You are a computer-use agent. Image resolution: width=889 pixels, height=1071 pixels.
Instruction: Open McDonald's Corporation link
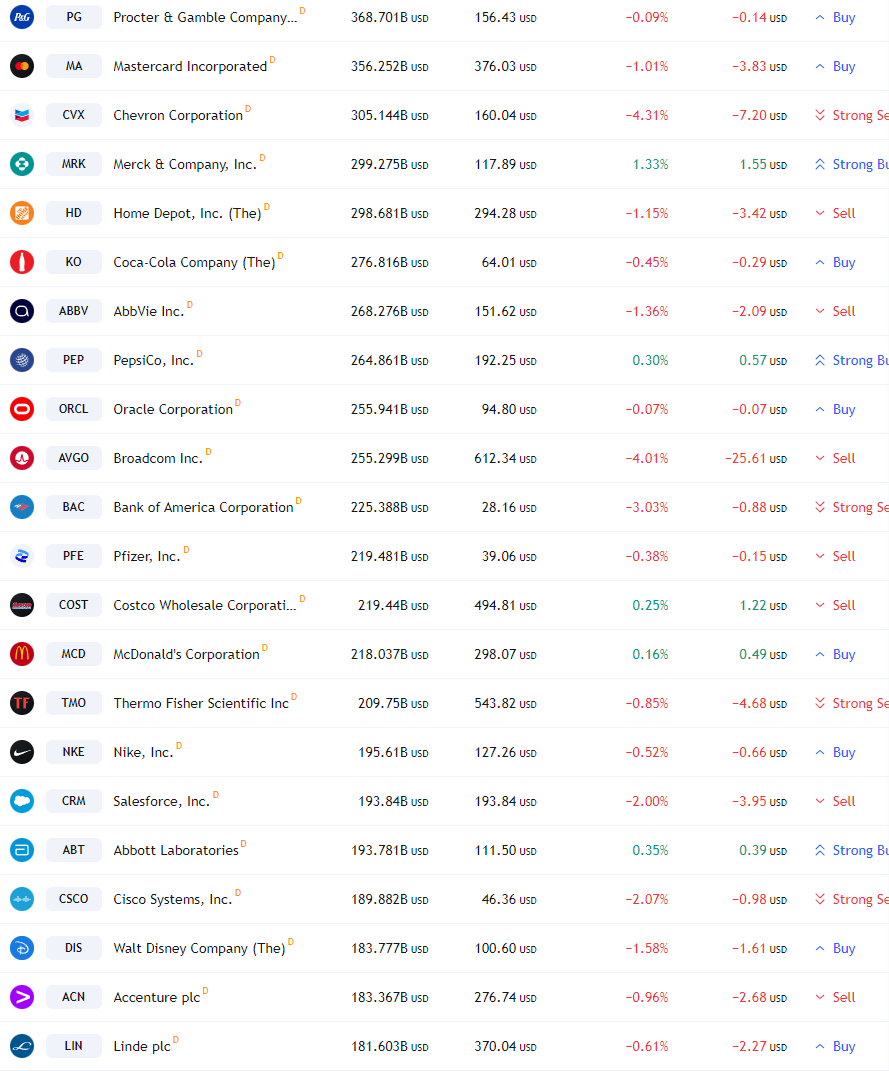point(186,654)
